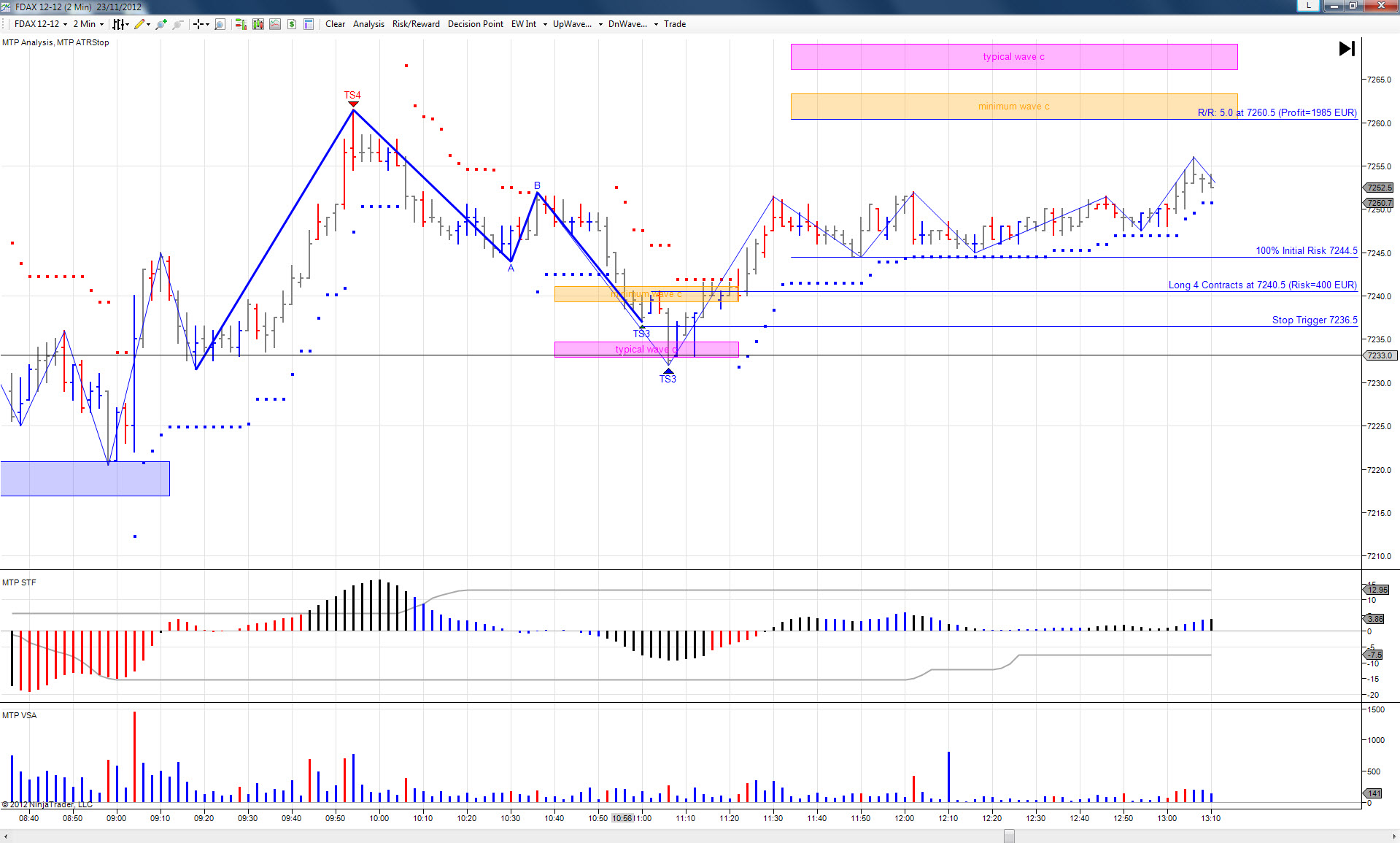Click the MTP STF panel label
The height and width of the screenshot is (843, 1400).
click(19, 582)
